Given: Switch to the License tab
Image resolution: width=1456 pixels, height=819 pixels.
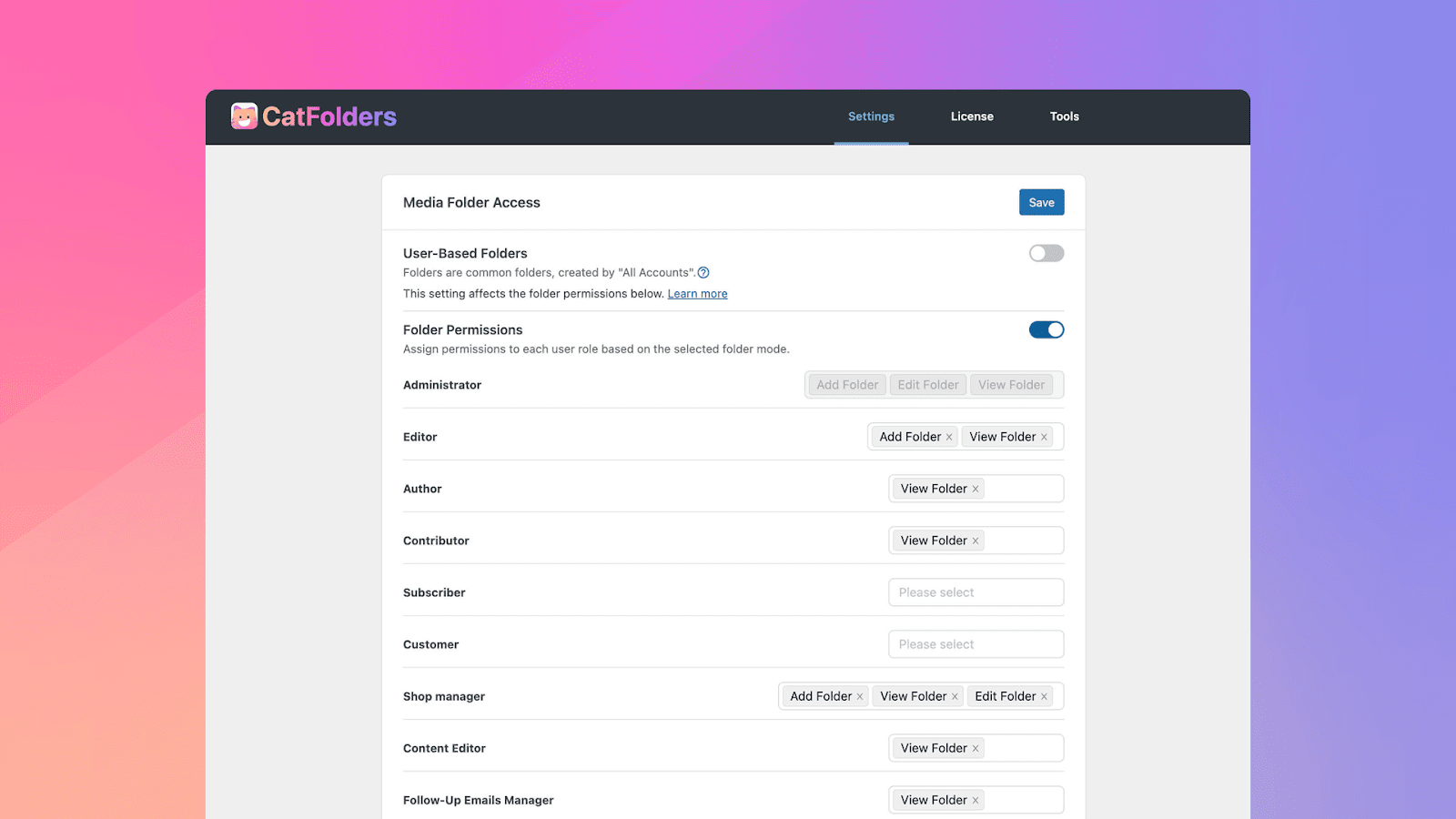Looking at the screenshot, I should [972, 116].
